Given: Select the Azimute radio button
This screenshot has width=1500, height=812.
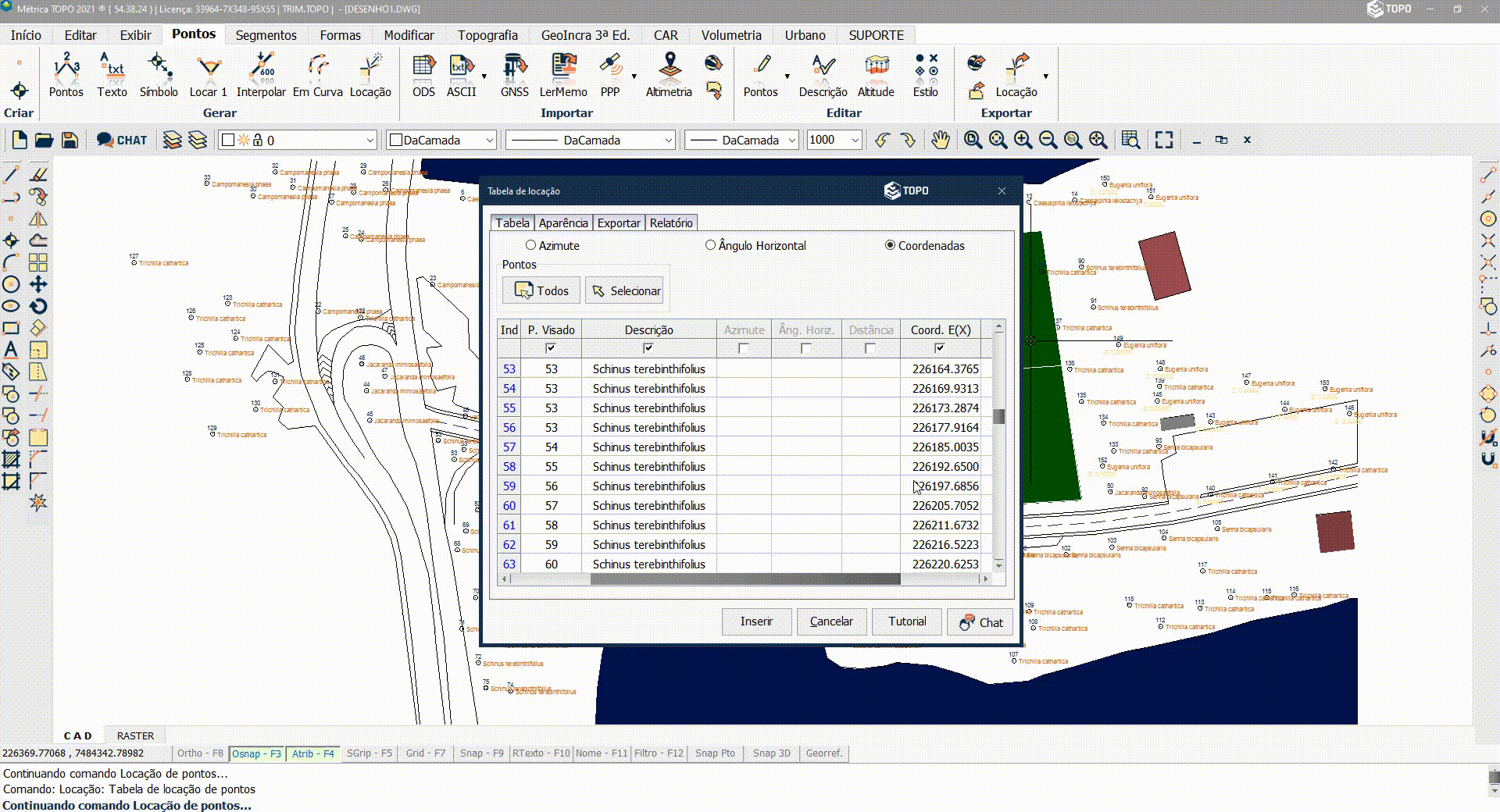Looking at the screenshot, I should [531, 245].
